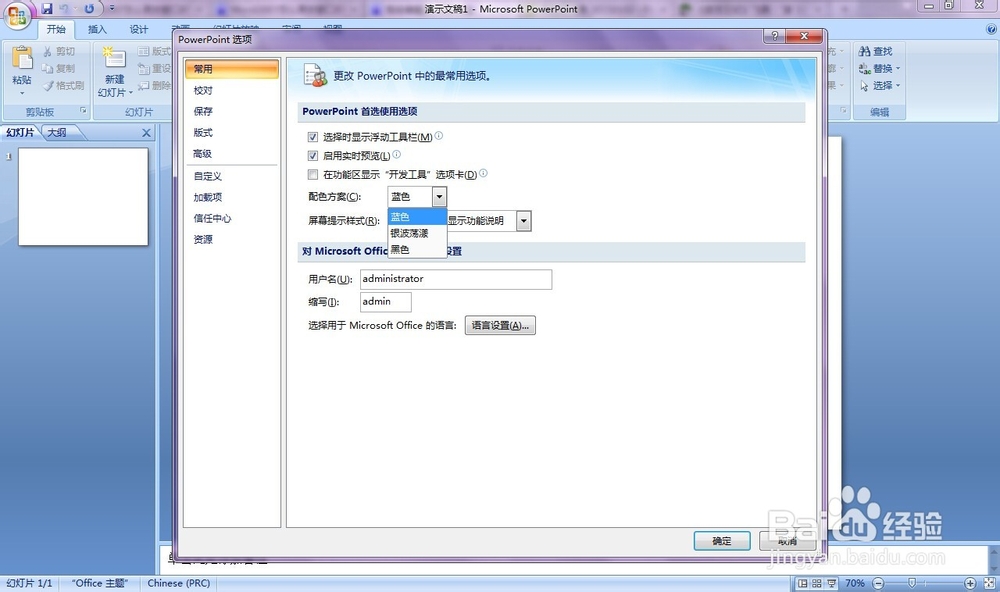Confirm options with the 确定 button
Screen dimensions: 1000x592
click(722, 540)
